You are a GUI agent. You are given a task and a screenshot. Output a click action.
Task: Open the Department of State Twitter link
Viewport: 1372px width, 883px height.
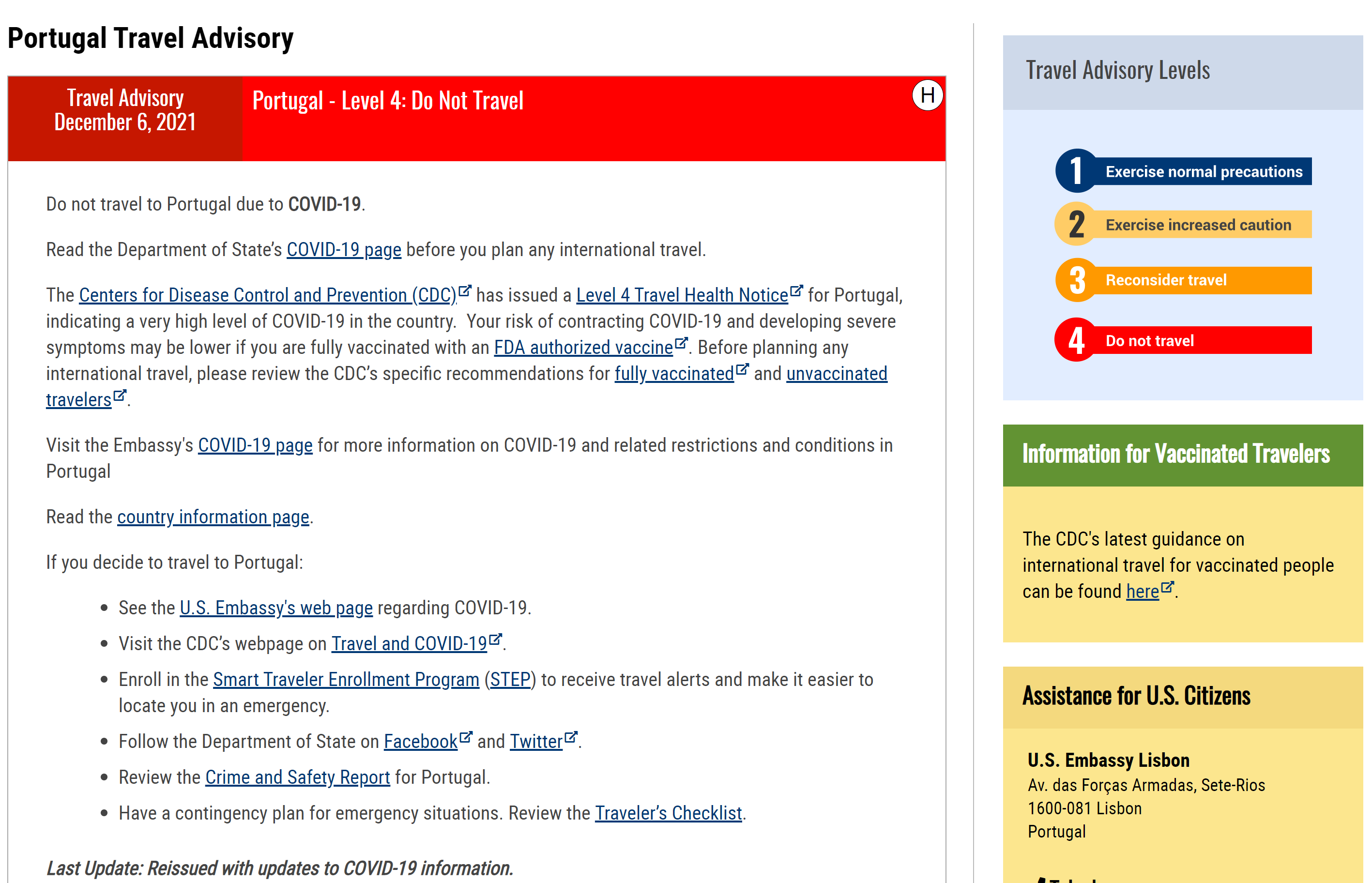536,742
